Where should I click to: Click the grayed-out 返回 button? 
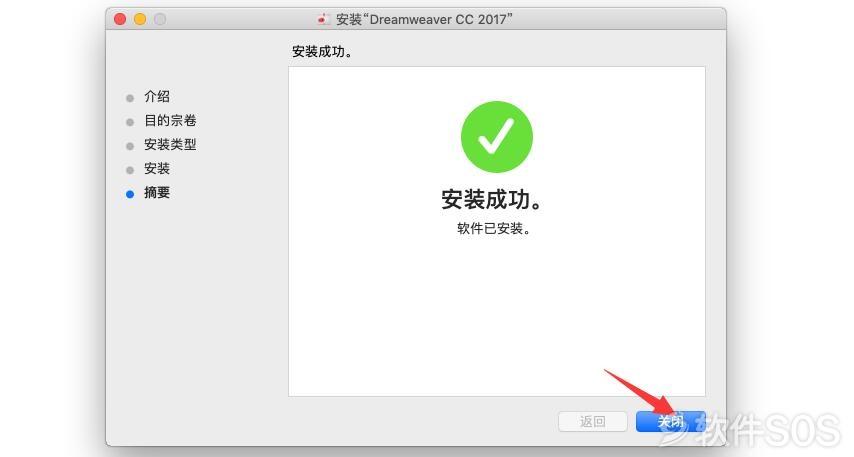point(593,421)
